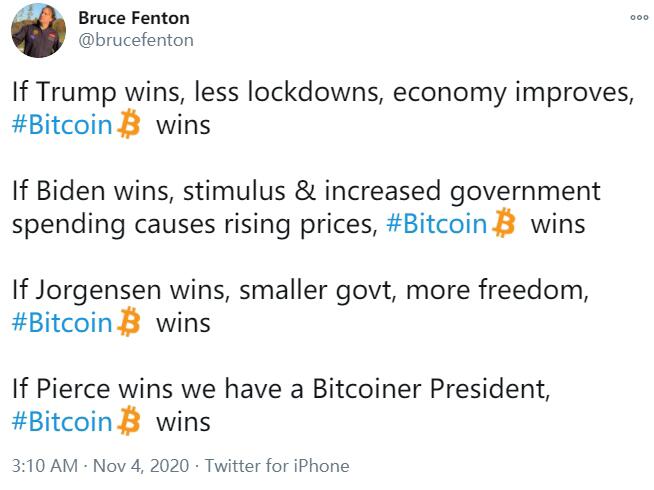Image resolution: width=654 pixels, height=490 pixels.
Task: Select the #Bitcoin hashtag under the Jorgensen line
Action: (x=62, y=323)
